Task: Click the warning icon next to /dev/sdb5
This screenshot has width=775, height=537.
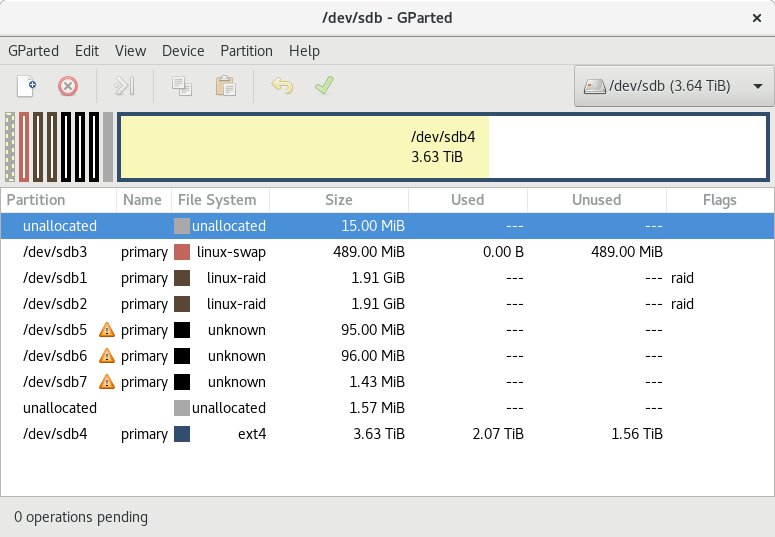Action: 107,330
